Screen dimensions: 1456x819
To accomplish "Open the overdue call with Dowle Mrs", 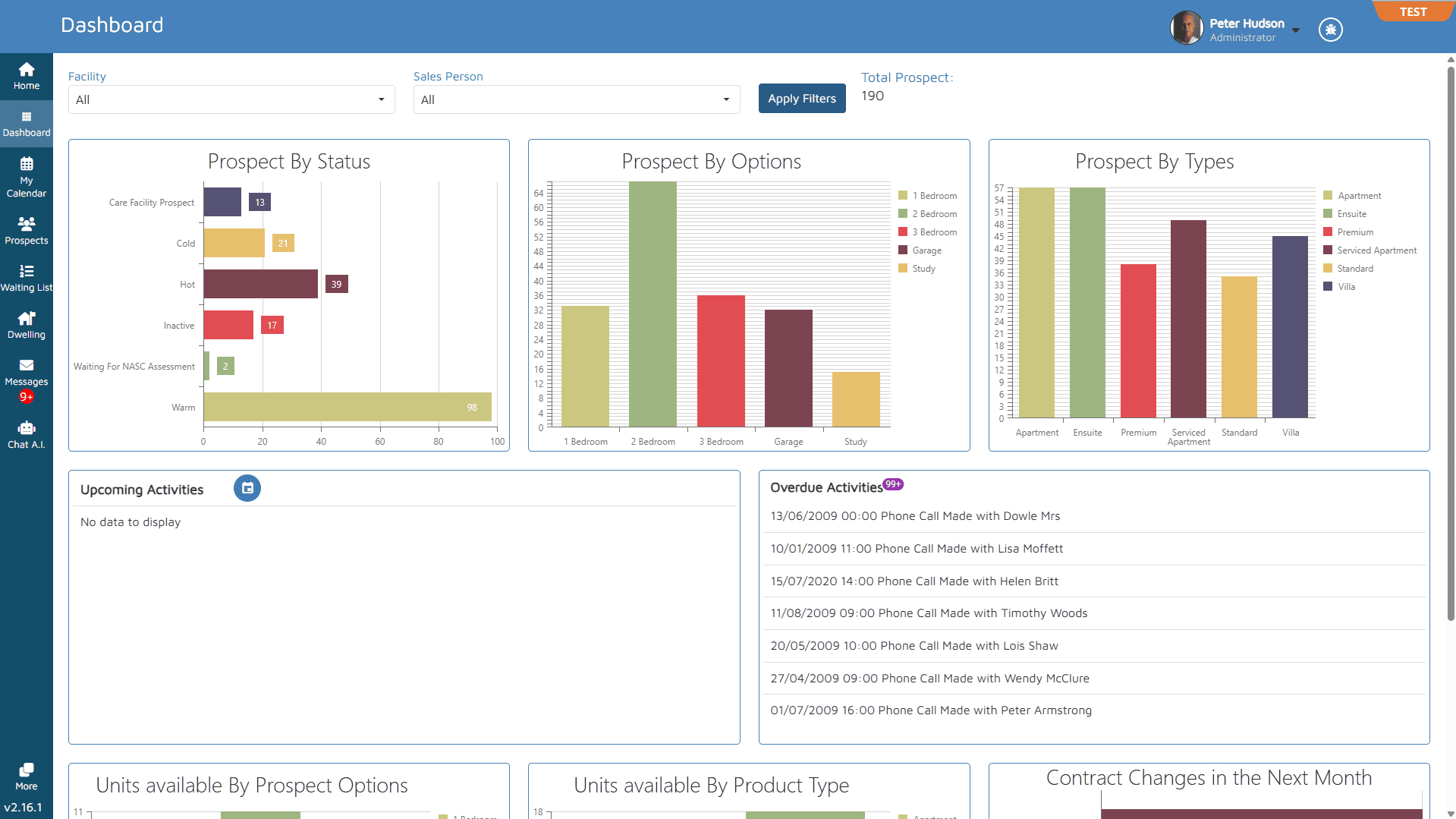I will point(1094,516).
